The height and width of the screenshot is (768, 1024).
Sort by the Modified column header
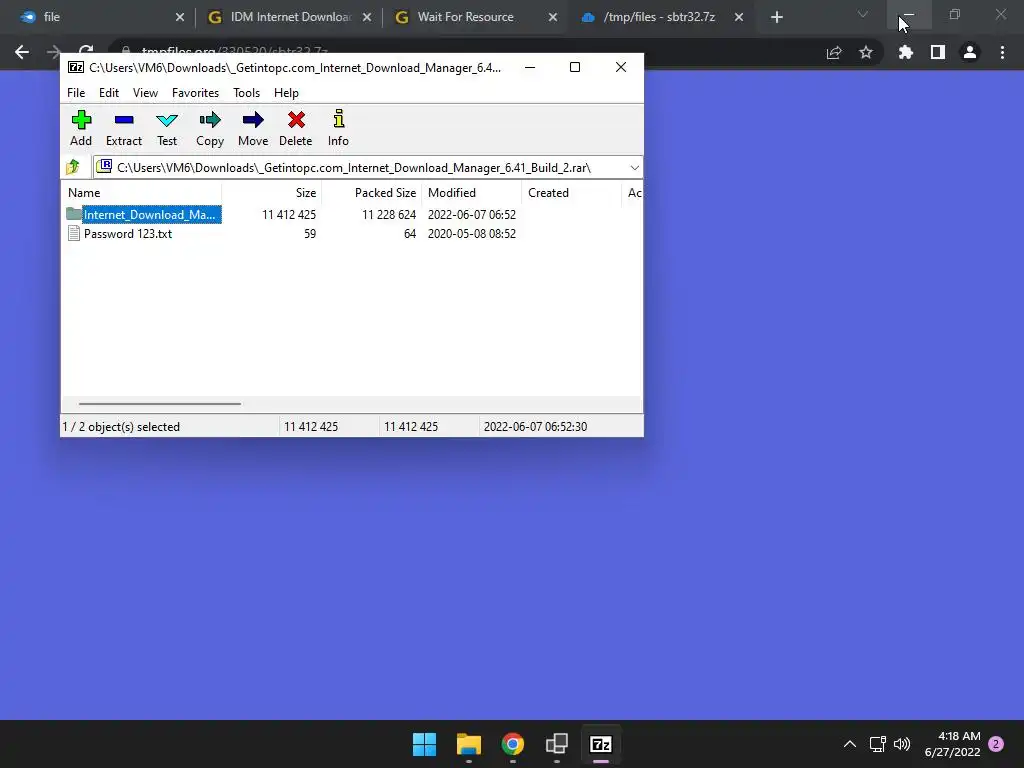pyautogui.click(x=472, y=193)
